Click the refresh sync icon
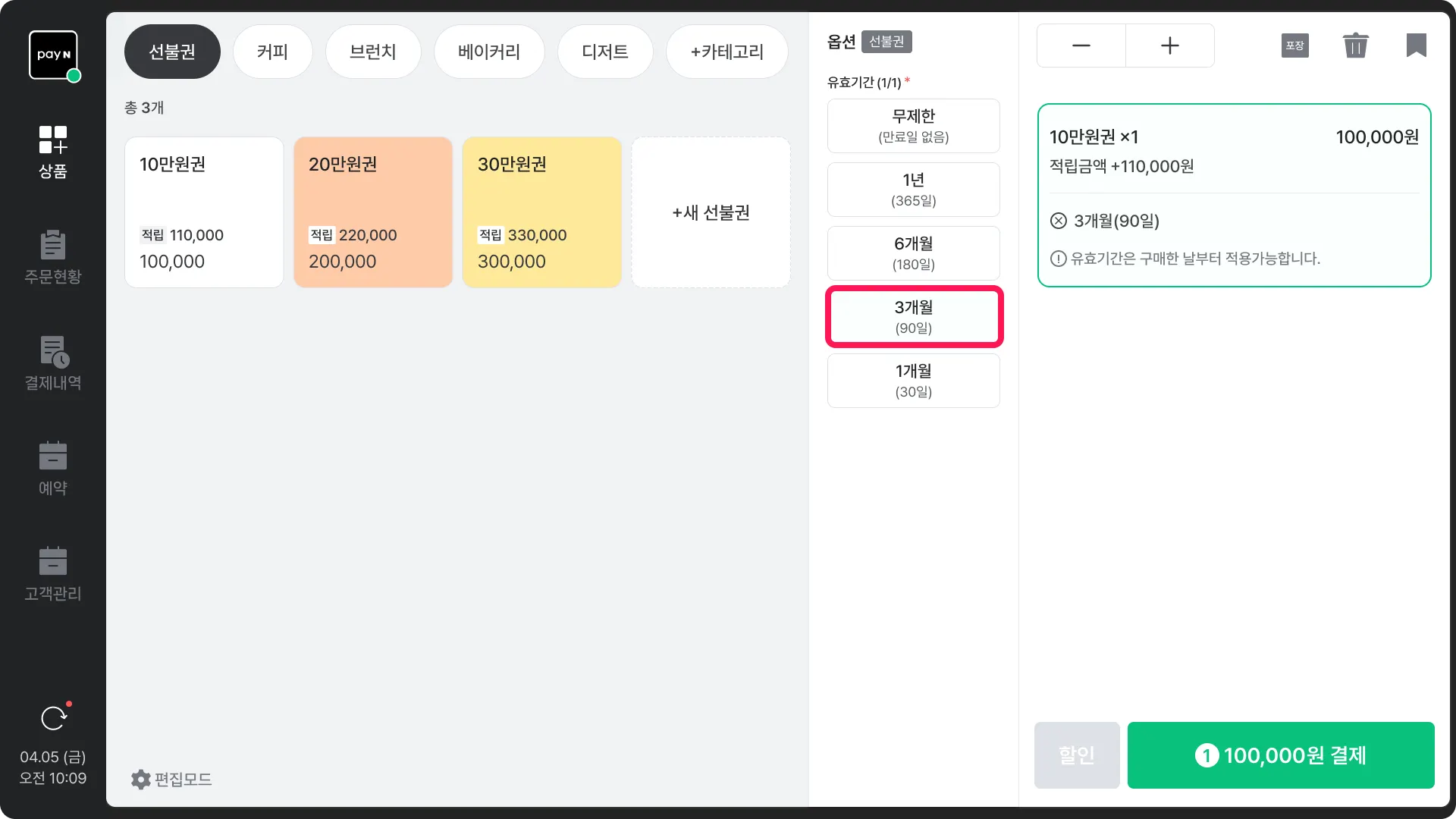Viewport: 1456px width, 819px height. click(x=53, y=717)
